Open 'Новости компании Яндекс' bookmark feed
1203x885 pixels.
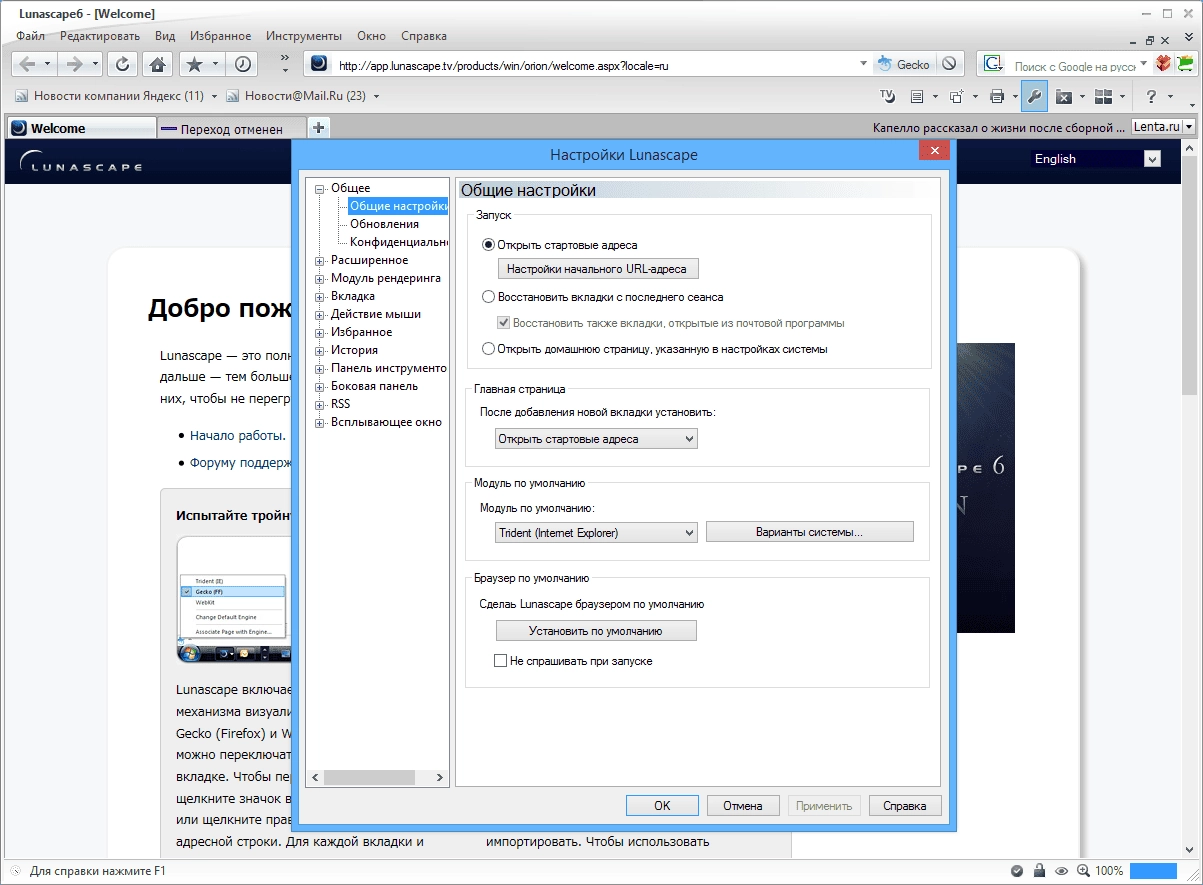(x=118, y=96)
